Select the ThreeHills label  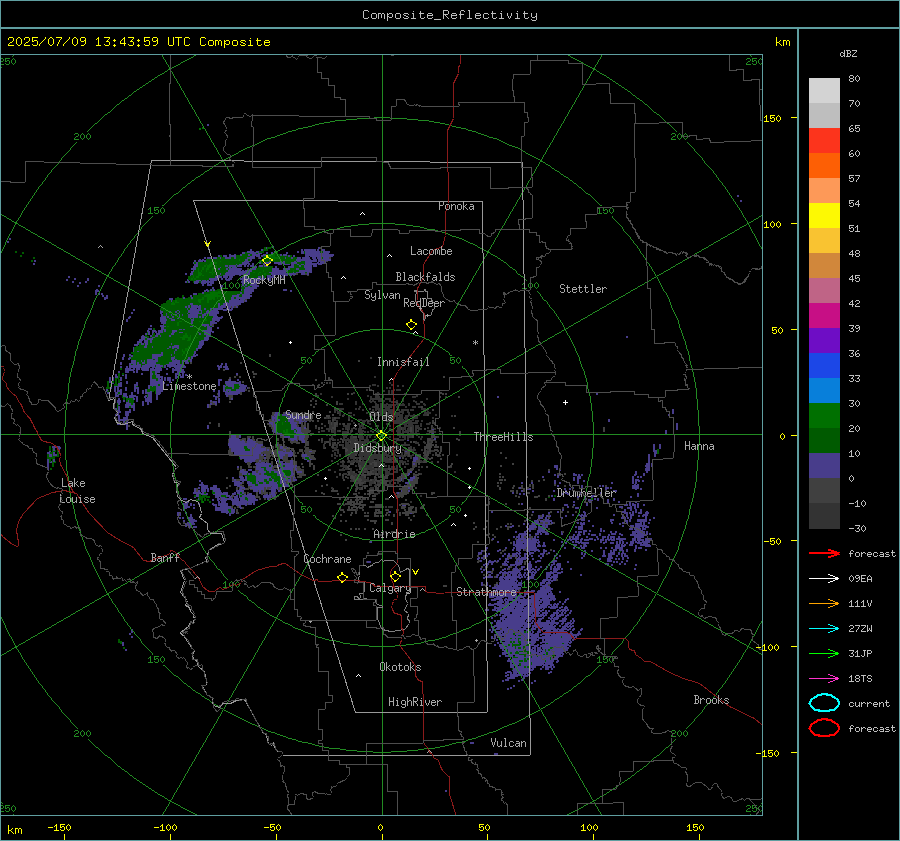[503, 437]
